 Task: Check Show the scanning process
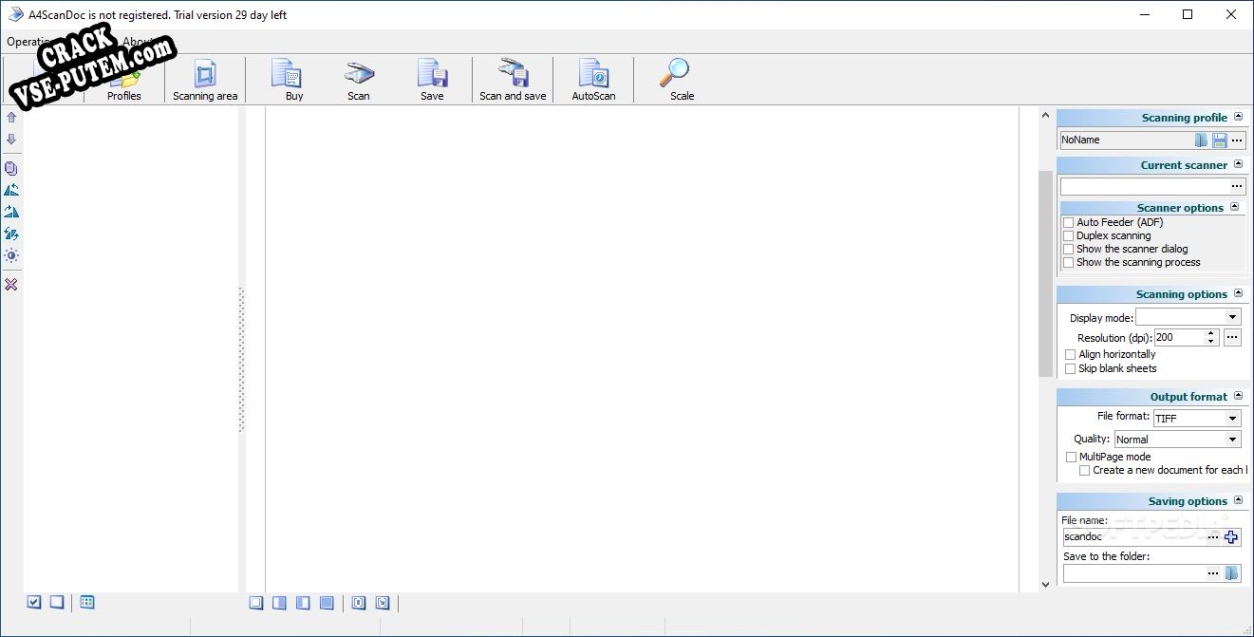1068,263
